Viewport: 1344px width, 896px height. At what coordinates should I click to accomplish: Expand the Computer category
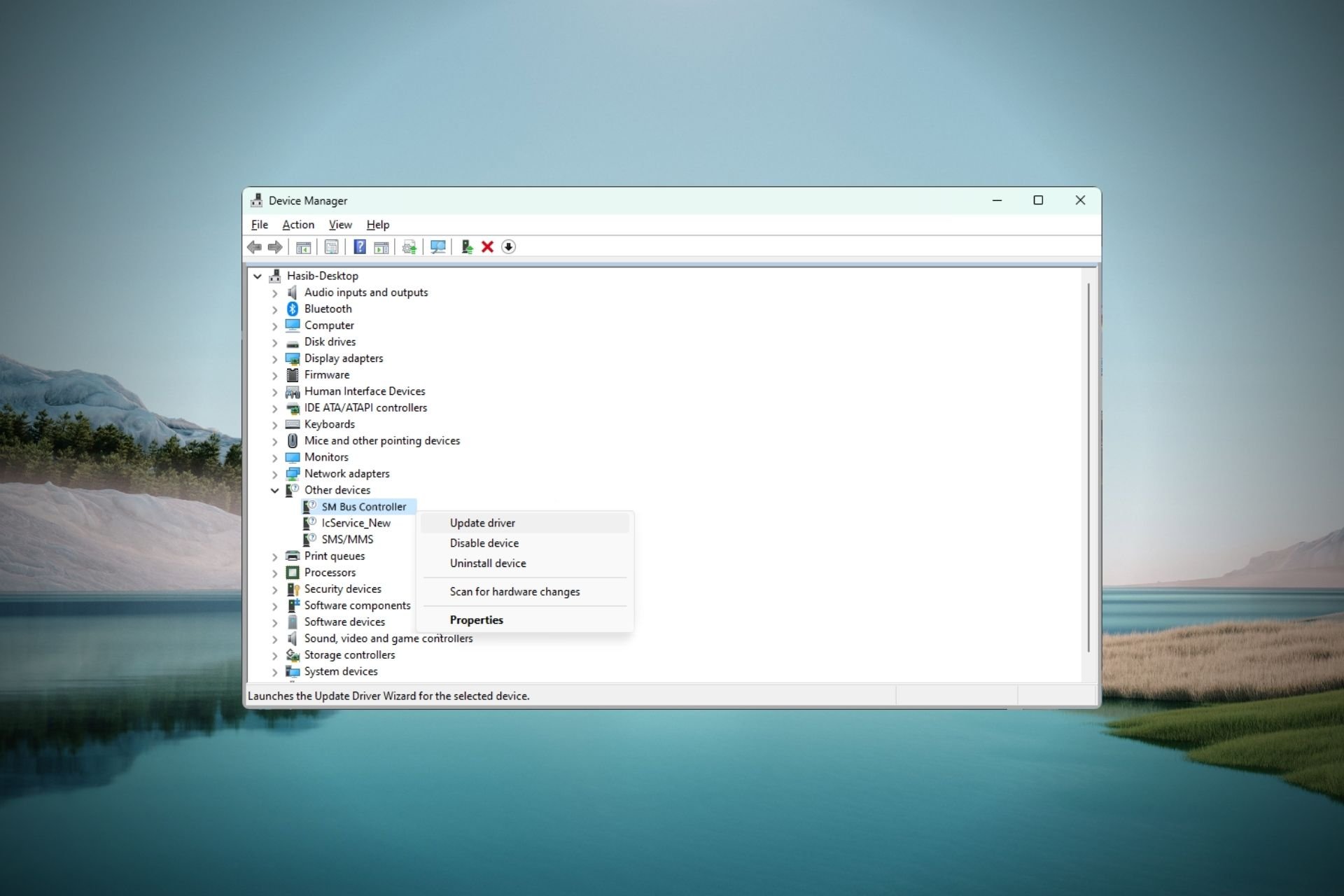(274, 326)
